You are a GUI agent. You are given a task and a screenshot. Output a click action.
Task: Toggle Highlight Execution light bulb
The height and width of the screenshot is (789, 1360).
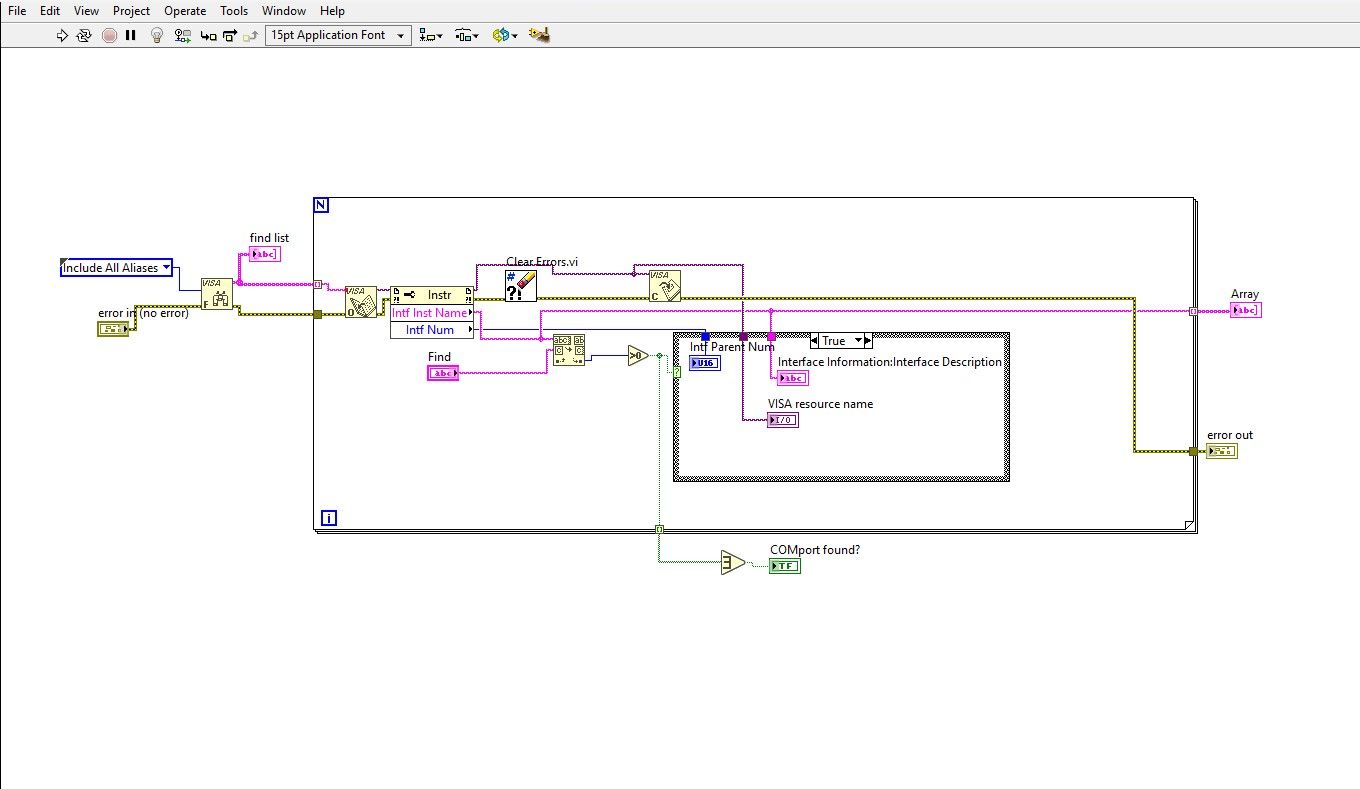pyautogui.click(x=157, y=35)
